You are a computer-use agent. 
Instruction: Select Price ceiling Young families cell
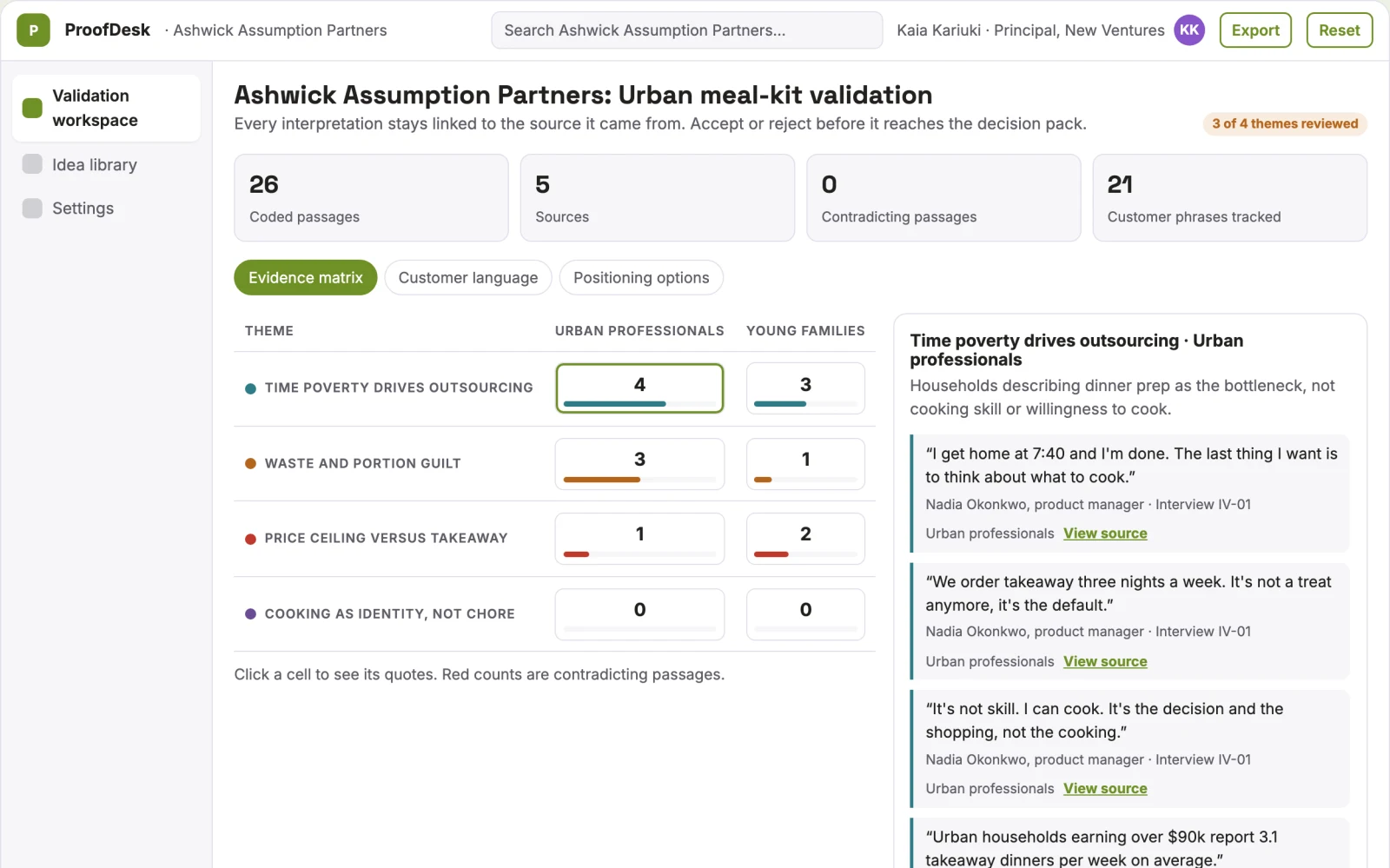pos(805,539)
